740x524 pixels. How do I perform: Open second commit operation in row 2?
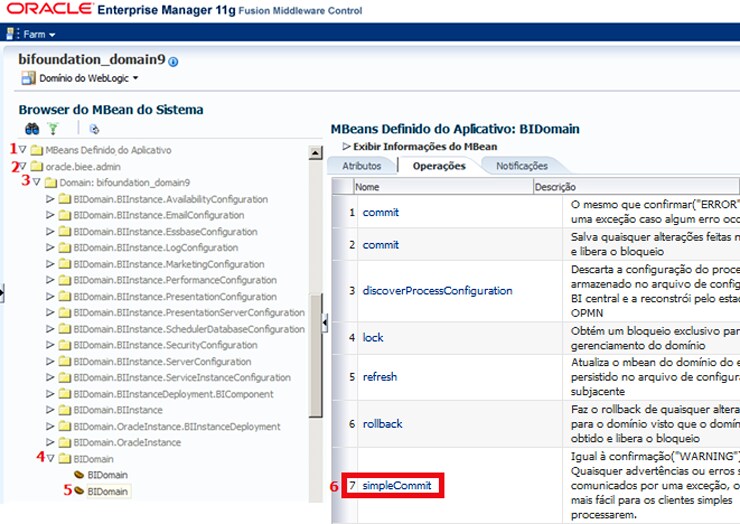[380, 245]
